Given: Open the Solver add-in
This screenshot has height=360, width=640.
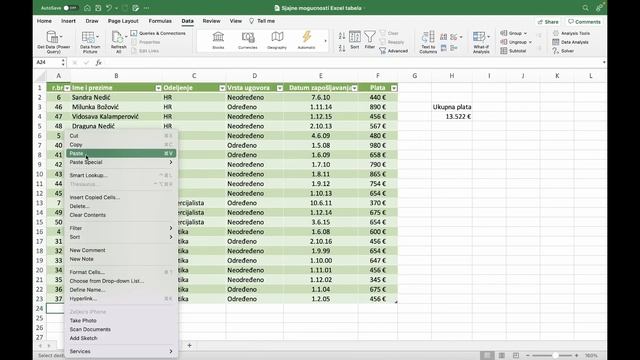Looking at the screenshot, I should tap(563, 51).
